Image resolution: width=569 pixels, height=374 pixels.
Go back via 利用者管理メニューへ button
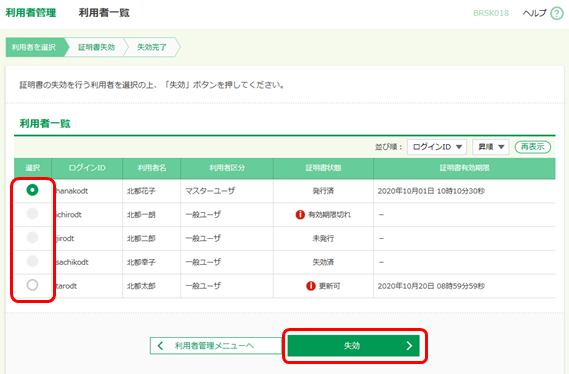click(216, 345)
